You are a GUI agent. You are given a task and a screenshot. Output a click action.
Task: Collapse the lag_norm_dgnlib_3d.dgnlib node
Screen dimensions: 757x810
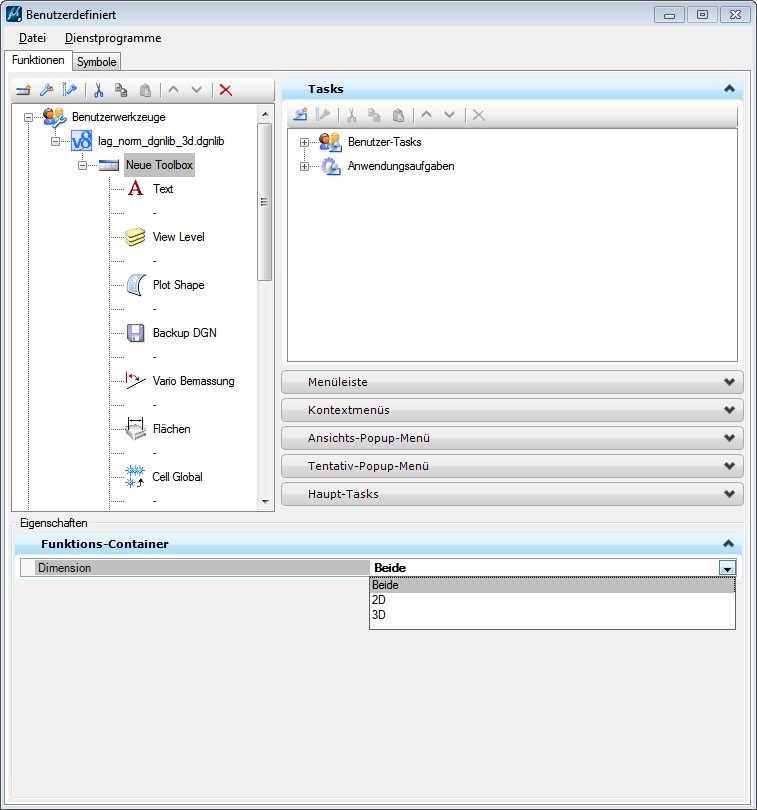pos(55,142)
